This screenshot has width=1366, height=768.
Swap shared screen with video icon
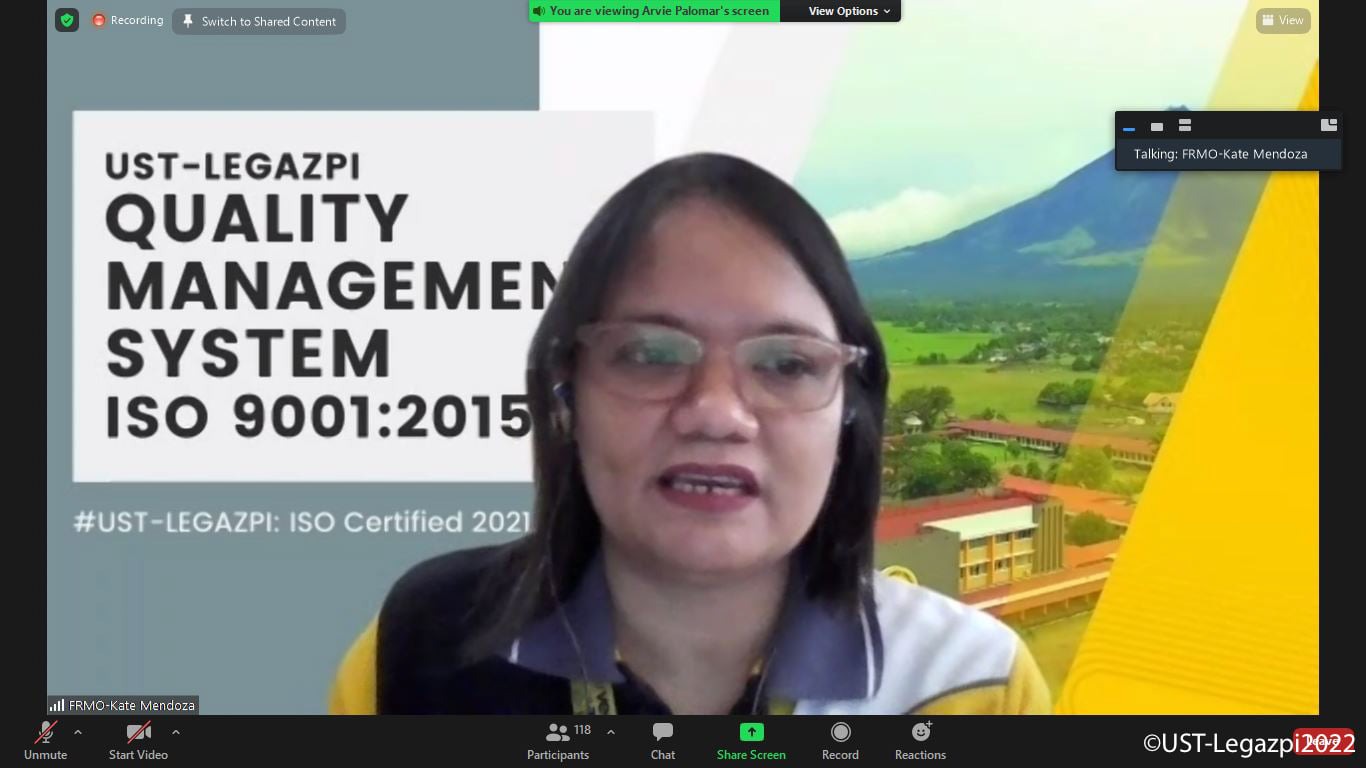pyautogui.click(x=1328, y=126)
